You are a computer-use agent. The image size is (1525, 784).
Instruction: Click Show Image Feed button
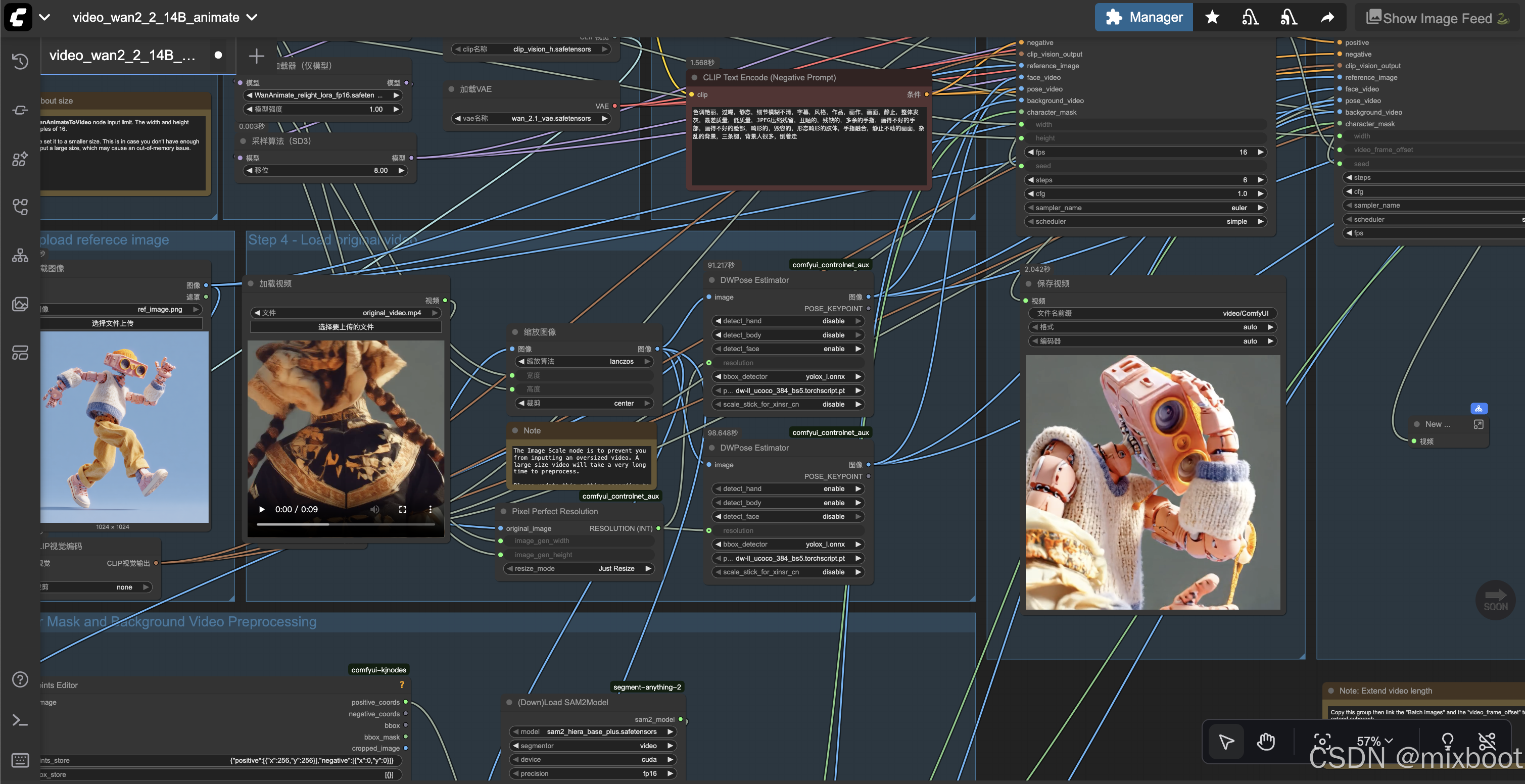click(1437, 18)
